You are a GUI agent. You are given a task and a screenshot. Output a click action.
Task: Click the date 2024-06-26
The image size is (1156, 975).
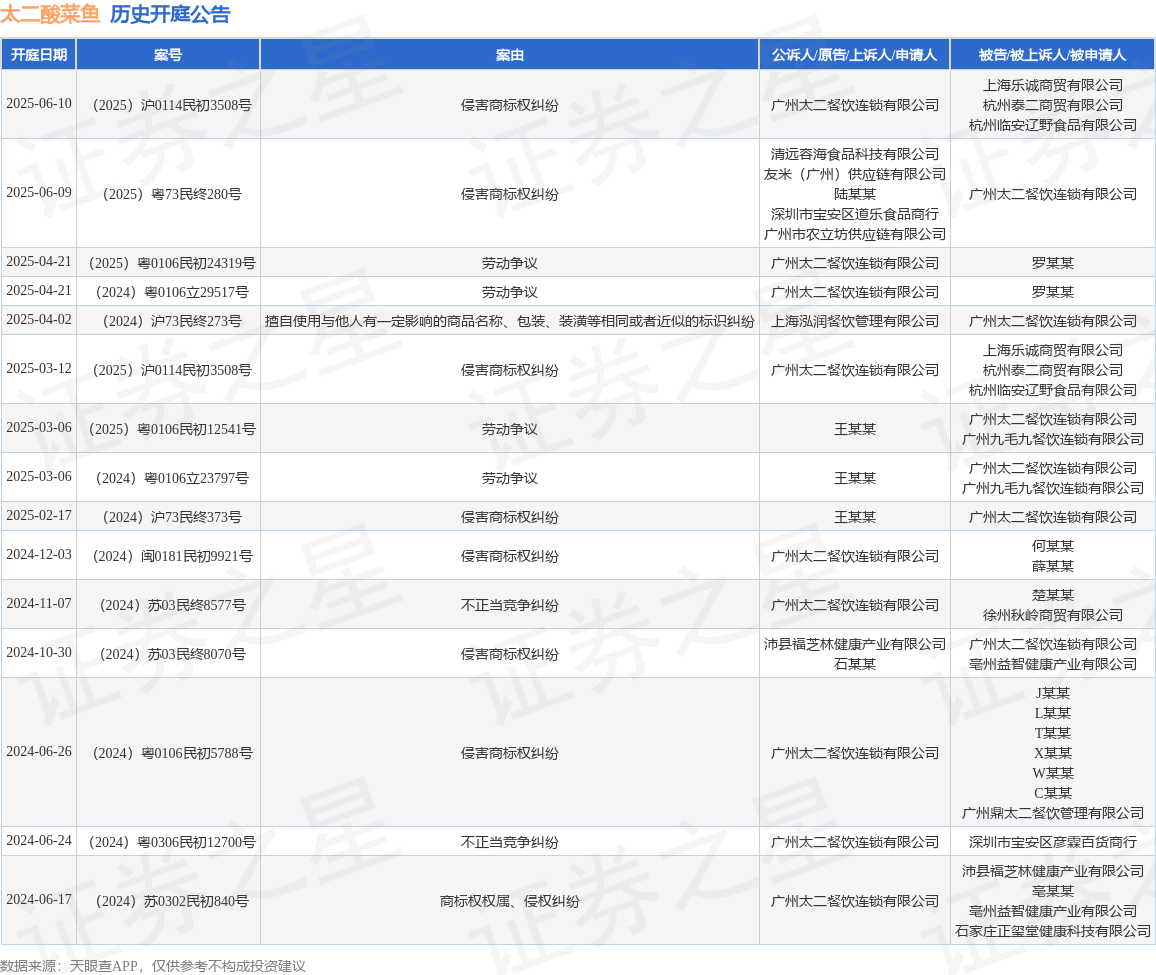coord(39,752)
